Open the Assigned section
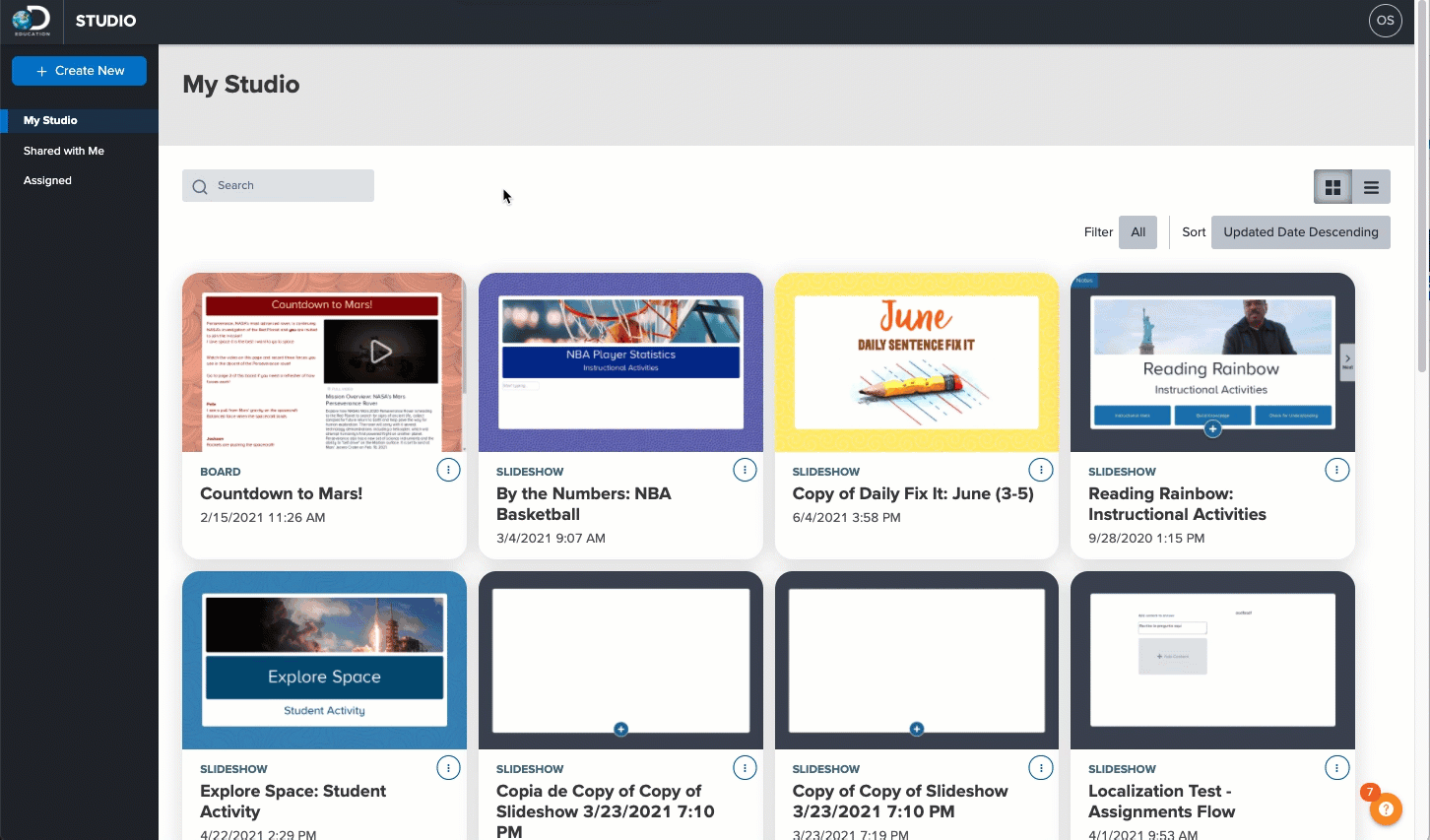 pos(47,180)
